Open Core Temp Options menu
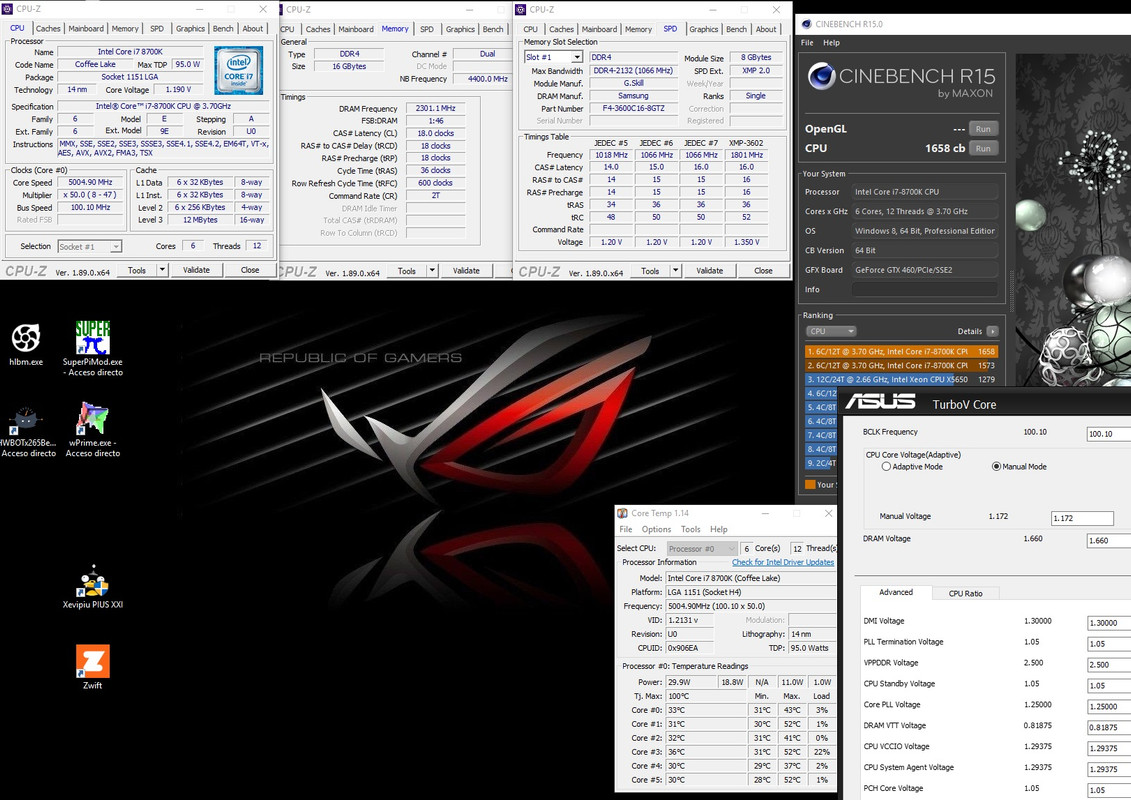The width and height of the screenshot is (1131, 800). click(656, 529)
